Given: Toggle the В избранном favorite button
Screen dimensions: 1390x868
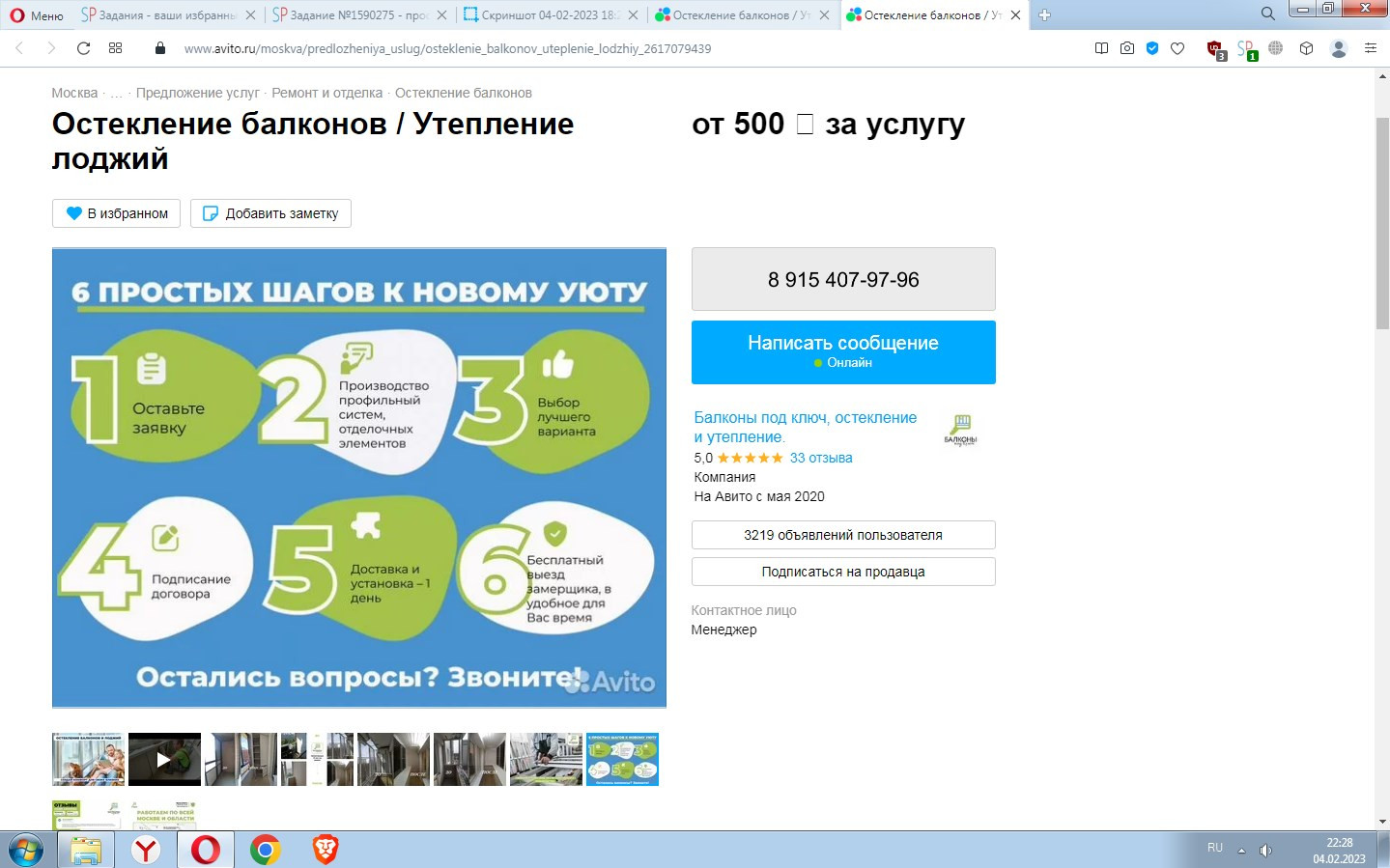Looking at the screenshot, I should click(x=117, y=213).
